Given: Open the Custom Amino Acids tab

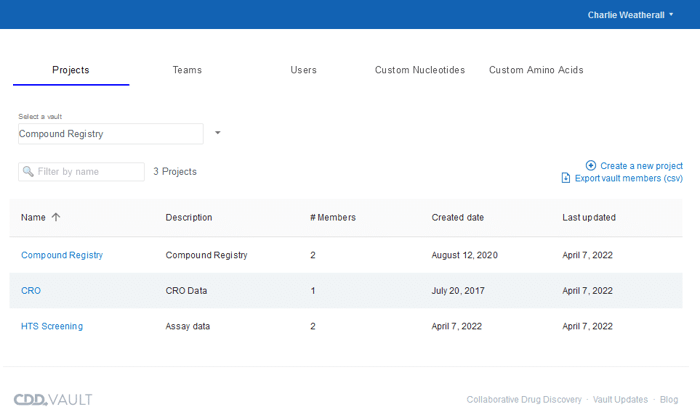Looking at the screenshot, I should [x=536, y=70].
